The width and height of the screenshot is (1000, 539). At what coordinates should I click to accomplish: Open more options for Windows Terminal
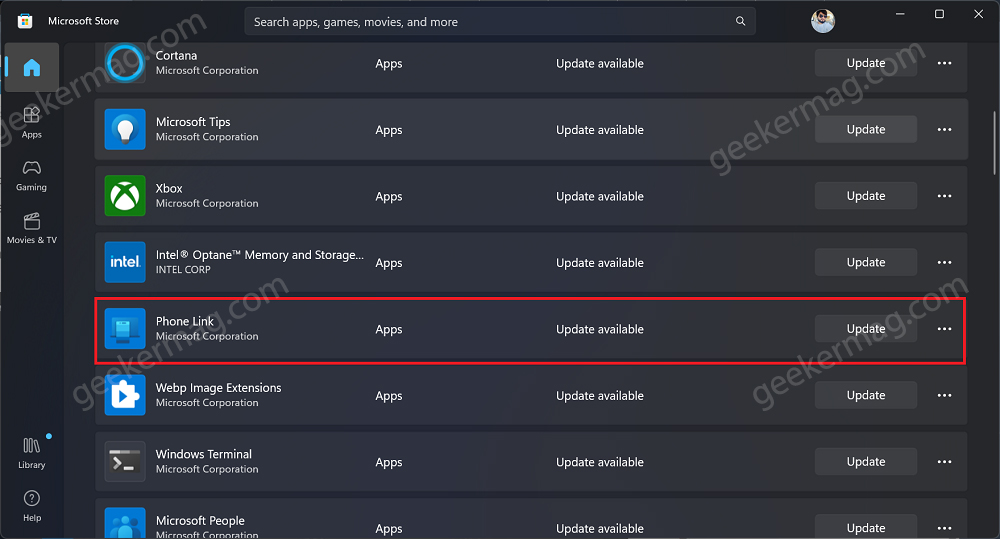point(945,461)
